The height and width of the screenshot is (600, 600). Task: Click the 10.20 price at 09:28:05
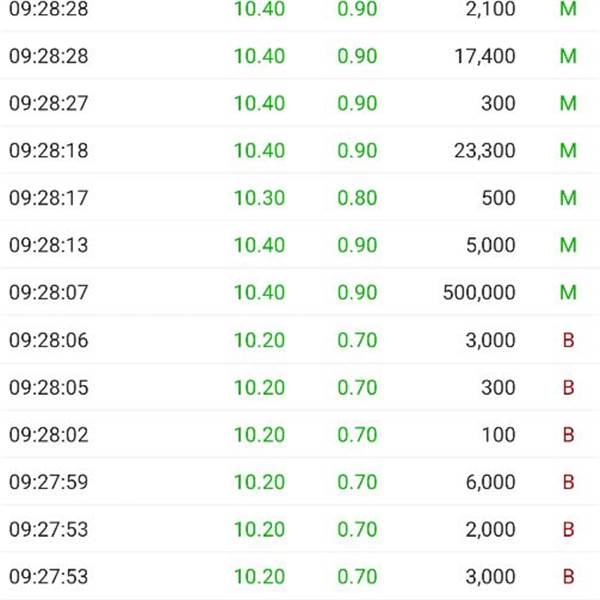pos(259,387)
